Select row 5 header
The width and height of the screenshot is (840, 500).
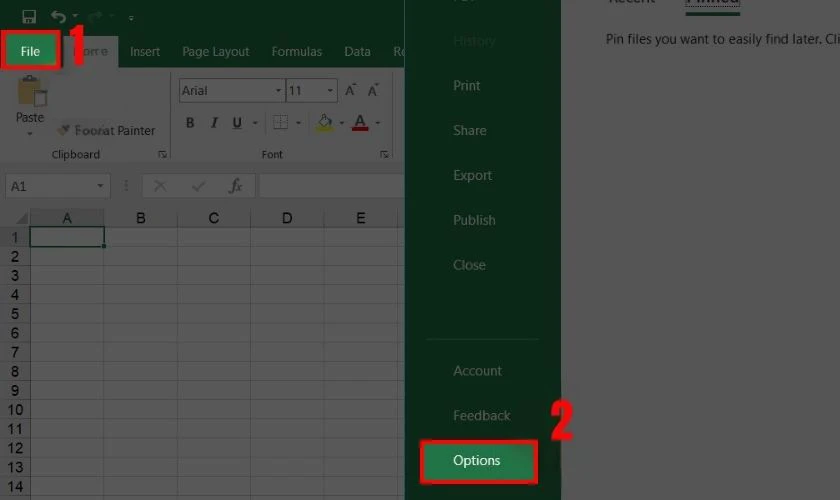point(15,314)
